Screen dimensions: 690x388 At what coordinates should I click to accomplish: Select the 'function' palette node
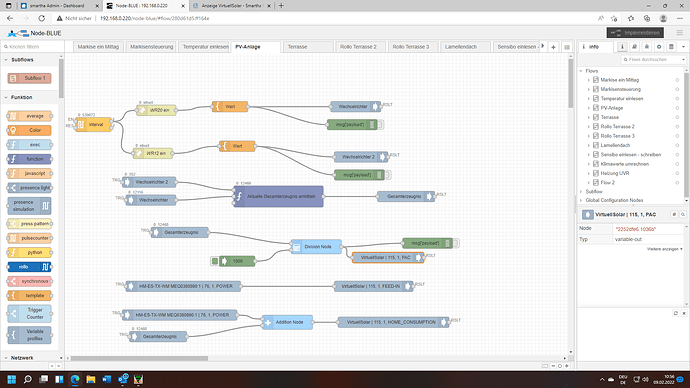click(x=29, y=159)
